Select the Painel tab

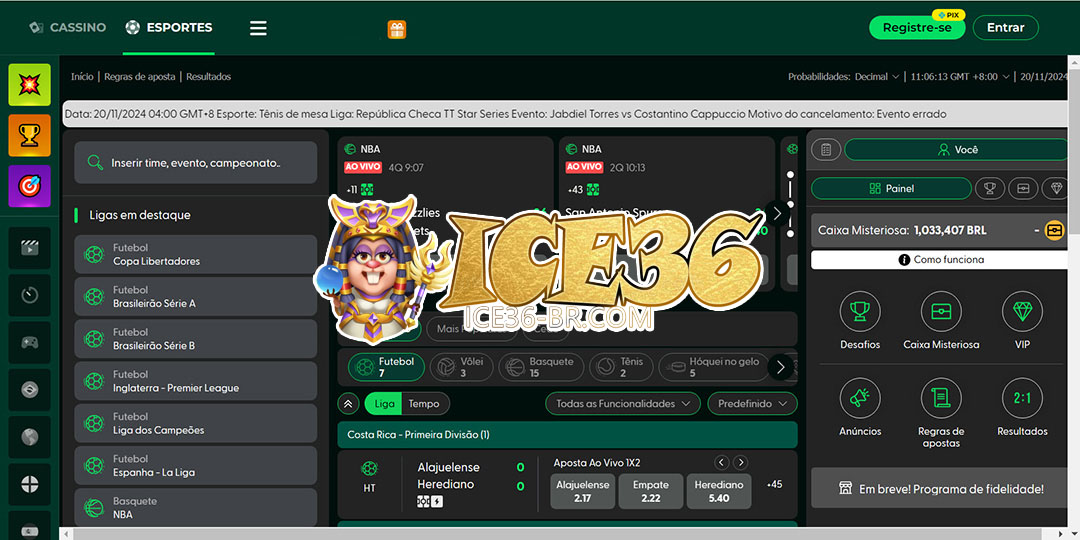point(891,188)
